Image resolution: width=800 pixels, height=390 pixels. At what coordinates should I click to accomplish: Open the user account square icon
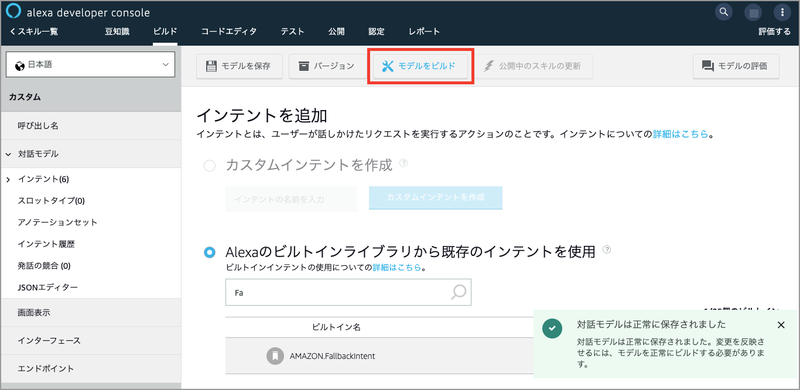(x=753, y=12)
